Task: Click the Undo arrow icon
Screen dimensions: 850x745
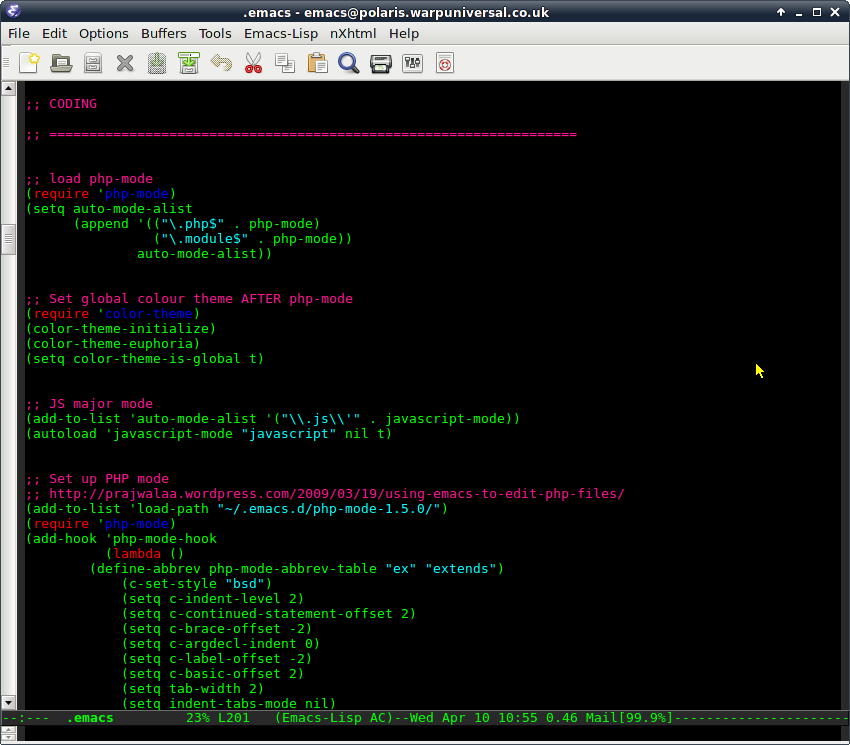Action: click(x=221, y=63)
